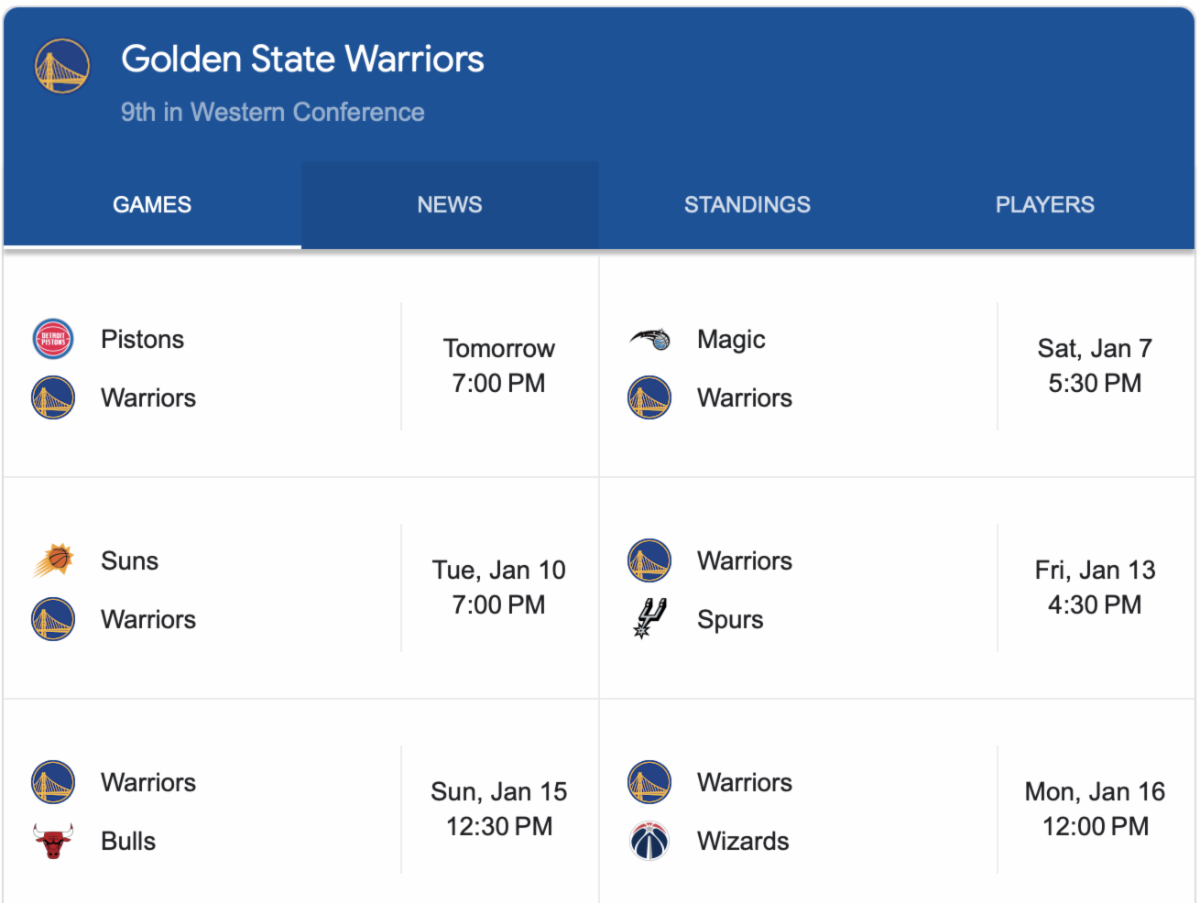The width and height of the screenshot is (1200, 903).
Task: Open the Fri, Jan 13 Spurs game
Action: pos(1094,588)
